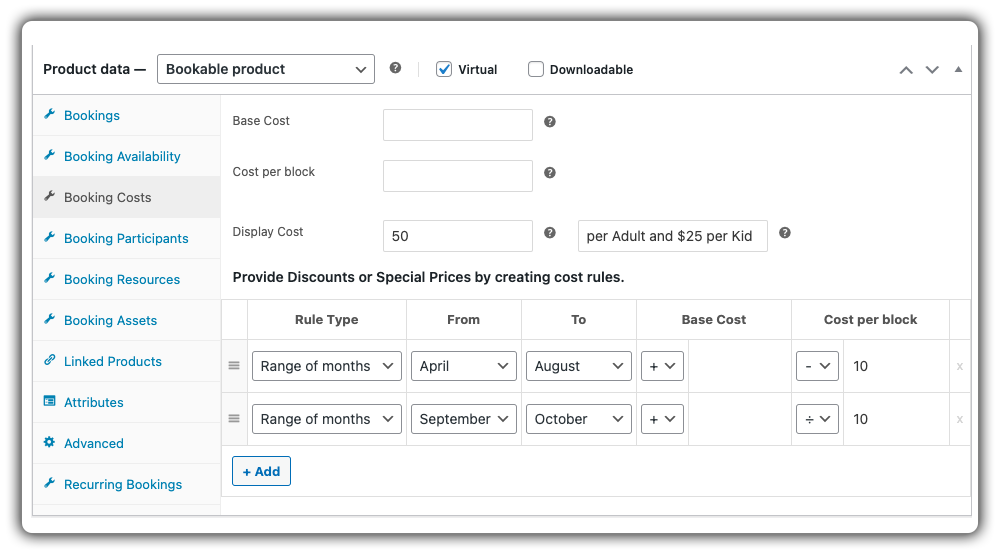The width and height of the screenshot is (1001, 551).
Task: Click the 'From' column header
Action: (463, 319)
